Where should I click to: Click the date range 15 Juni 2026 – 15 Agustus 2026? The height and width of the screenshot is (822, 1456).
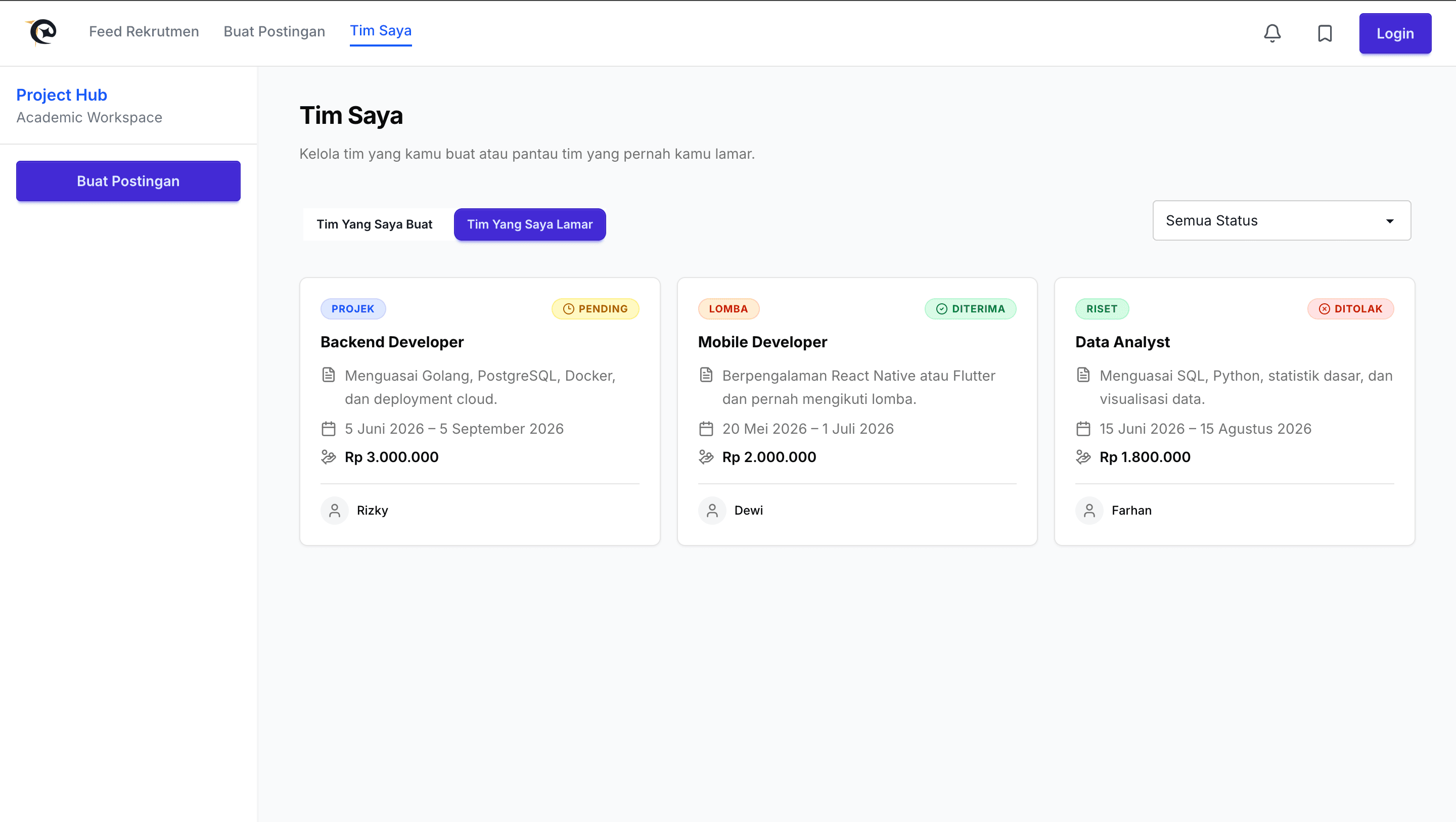(x=1205, y=429)
